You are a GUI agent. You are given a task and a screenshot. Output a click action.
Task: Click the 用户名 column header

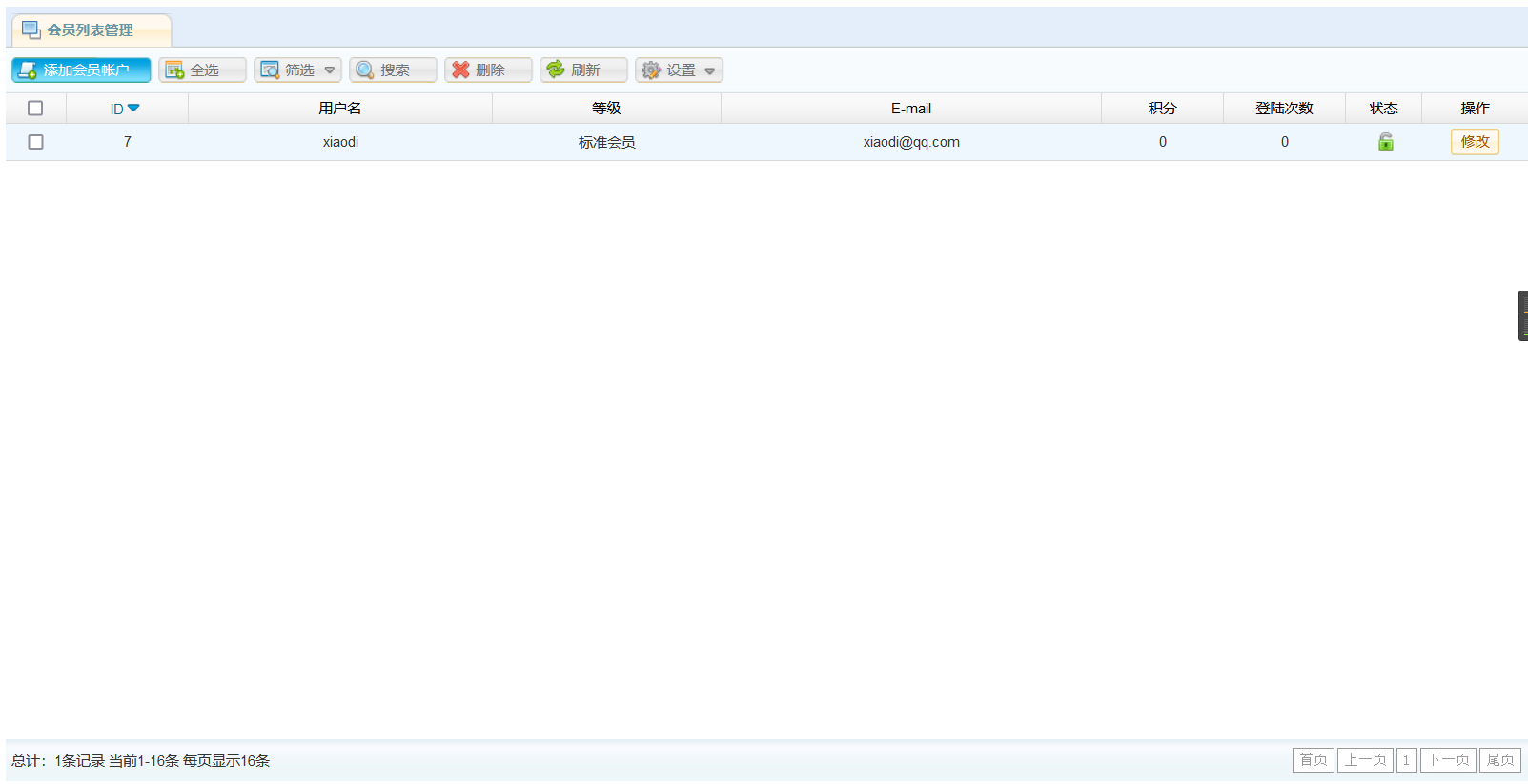coord(340,109)
